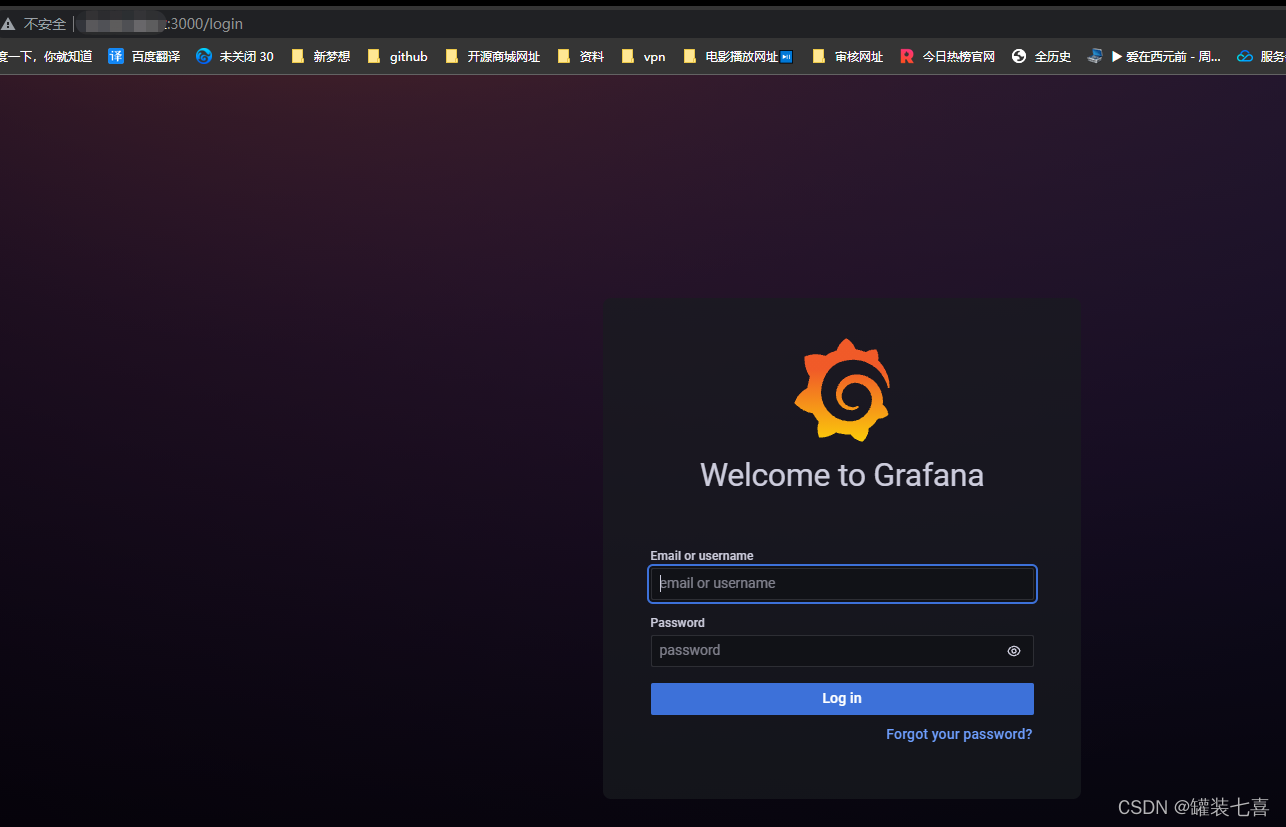This screenshot has height=827, width=1286.
Task: Click the not-secure warning icon in address bar
Action: click(8, 24)
